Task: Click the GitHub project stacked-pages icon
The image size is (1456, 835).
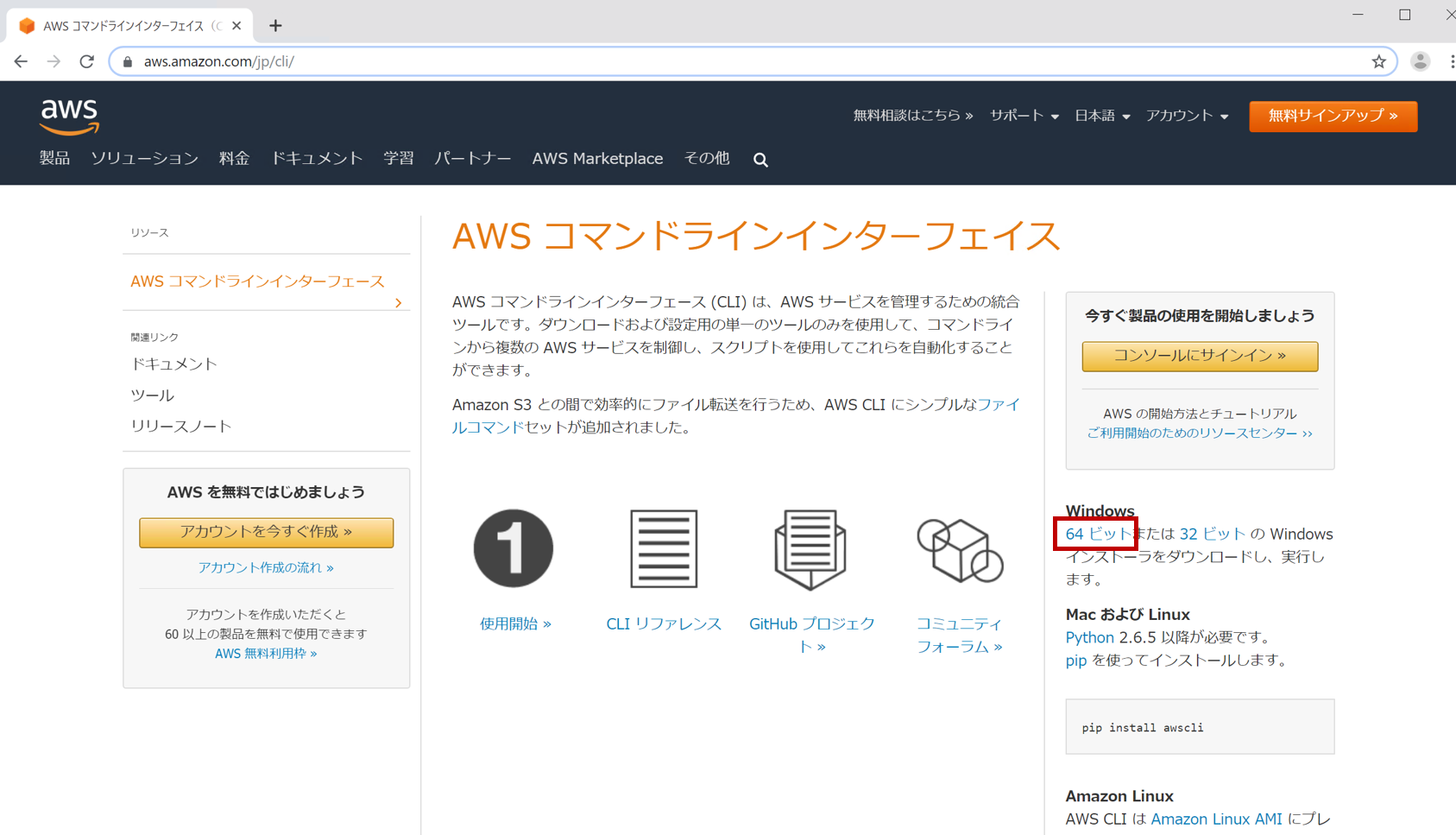Action: click(x=810, y=549)
